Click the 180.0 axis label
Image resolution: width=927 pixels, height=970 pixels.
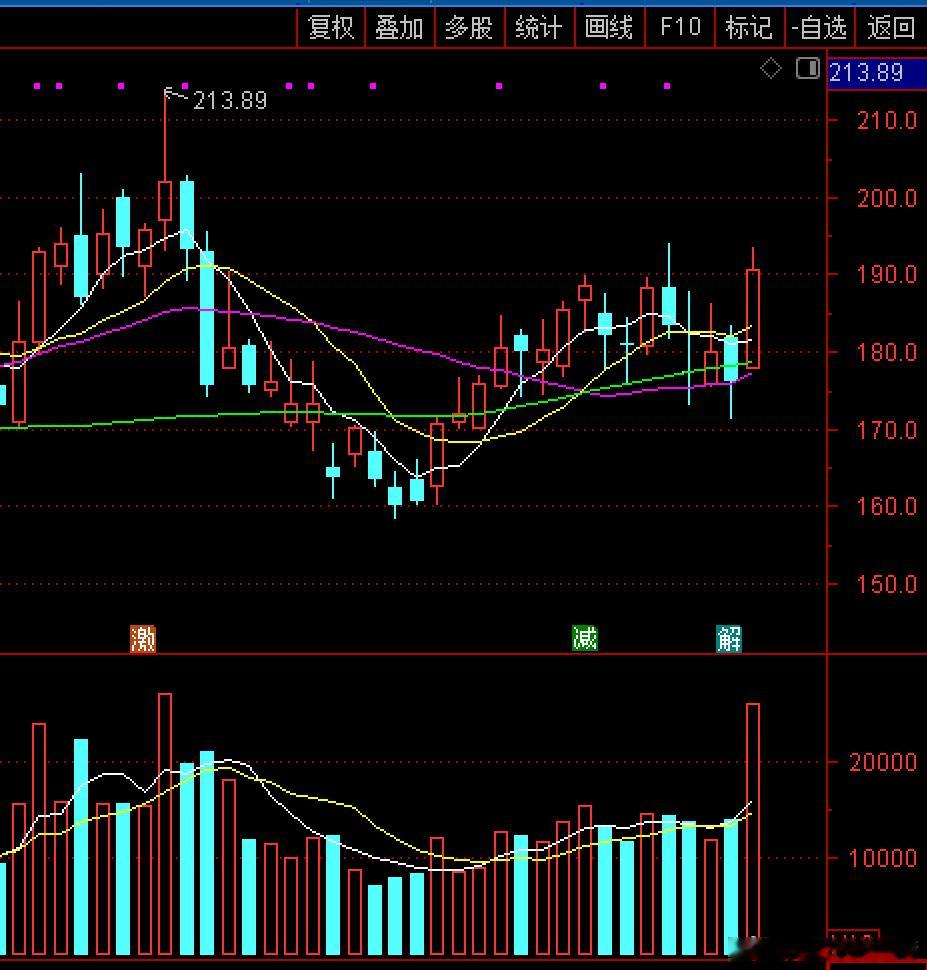coord(886,353)
